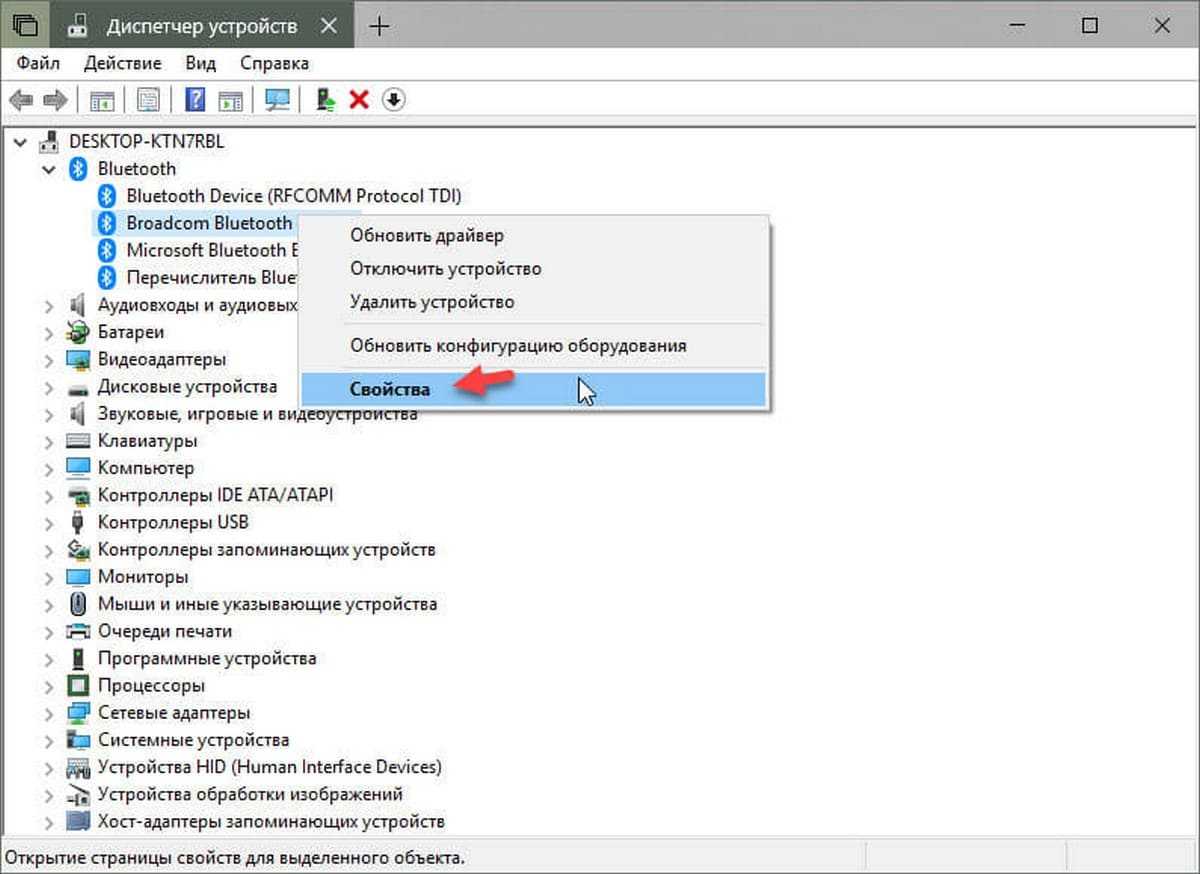Image resolution: width=1200 pixels, height=874 pixels.
Task: Select the Контроллеры USB tree item
Action: tap(173, 522)
